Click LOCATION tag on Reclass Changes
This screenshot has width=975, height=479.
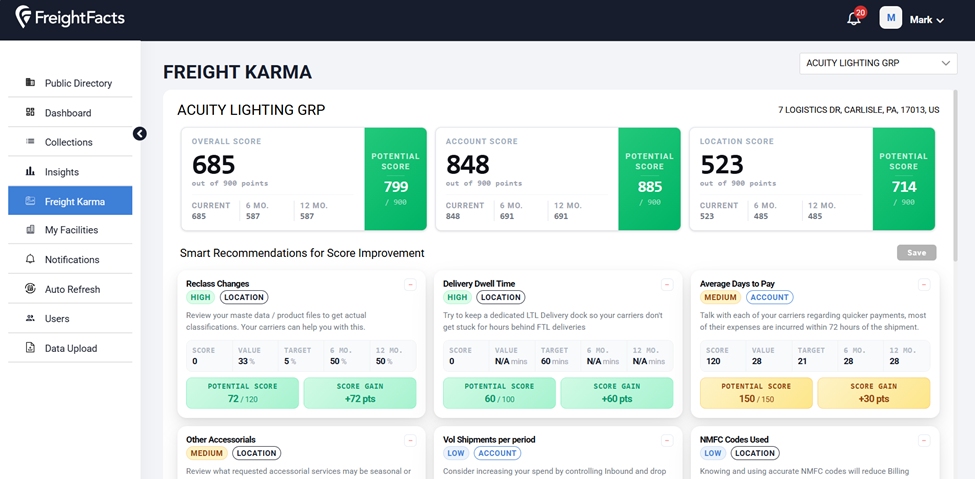(244, 297)
